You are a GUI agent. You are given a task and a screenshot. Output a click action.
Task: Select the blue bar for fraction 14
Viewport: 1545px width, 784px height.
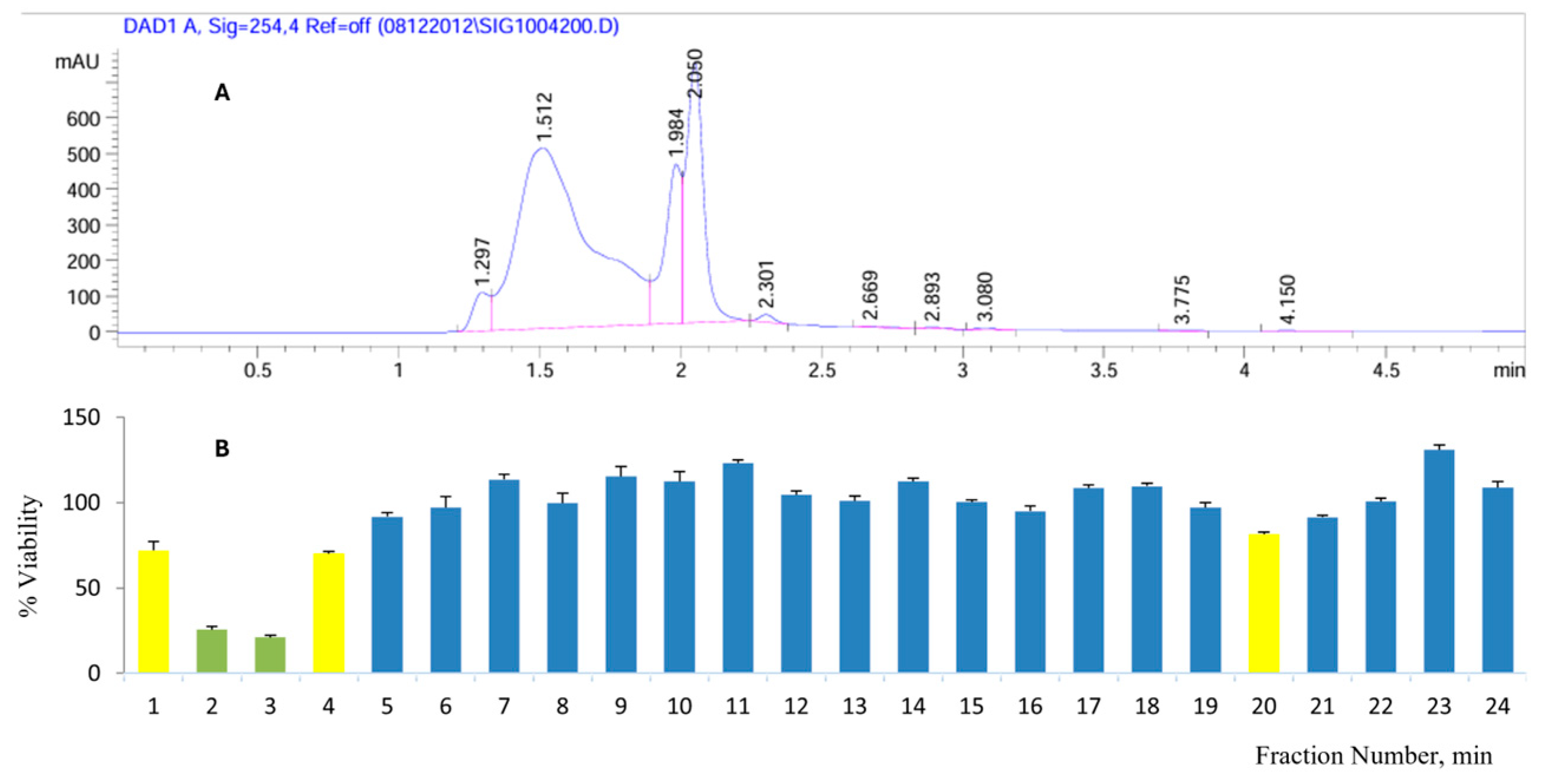pyautogui.click(x=914, y=576)
